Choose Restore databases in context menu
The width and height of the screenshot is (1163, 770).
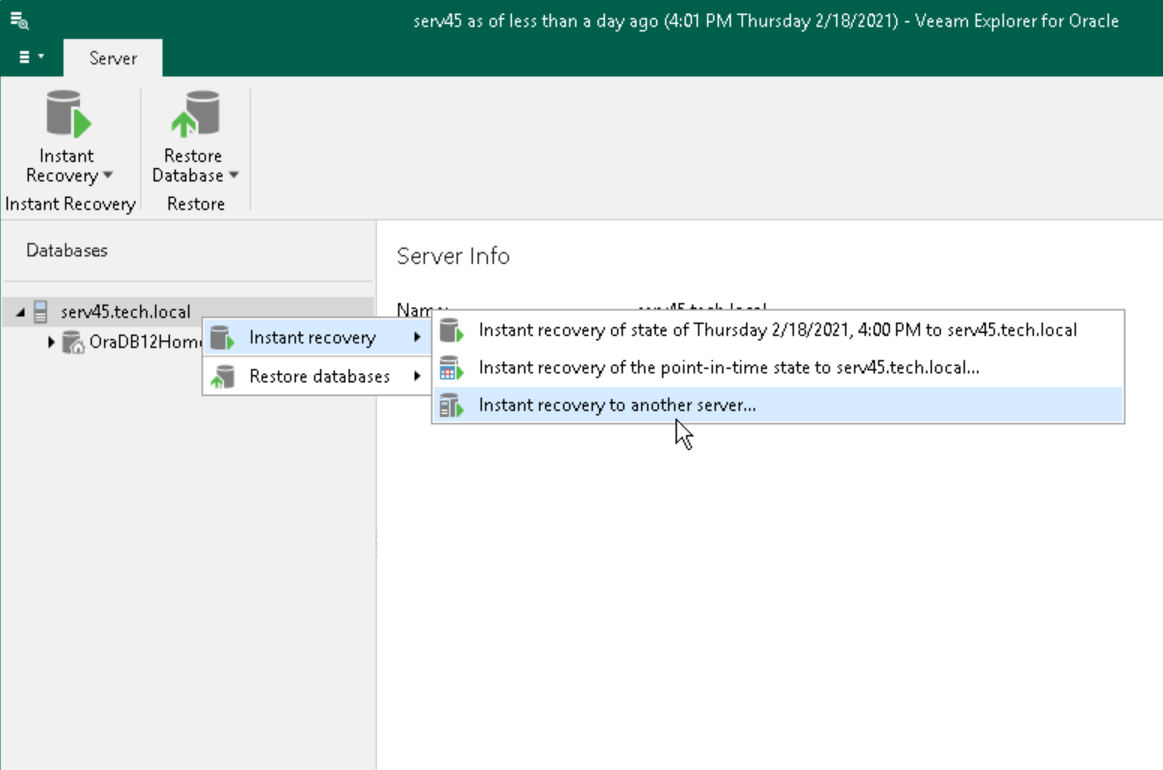point(317,376)
